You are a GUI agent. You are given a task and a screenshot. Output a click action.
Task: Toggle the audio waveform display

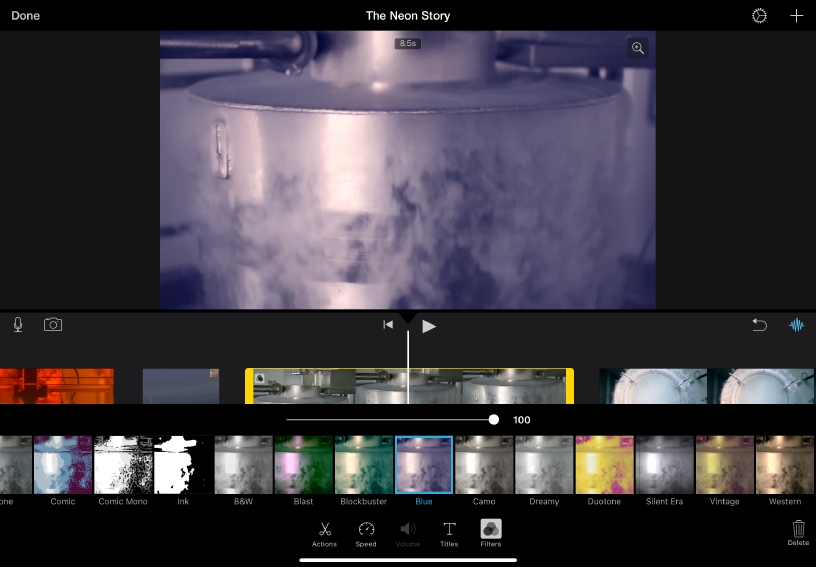point(796,325)
